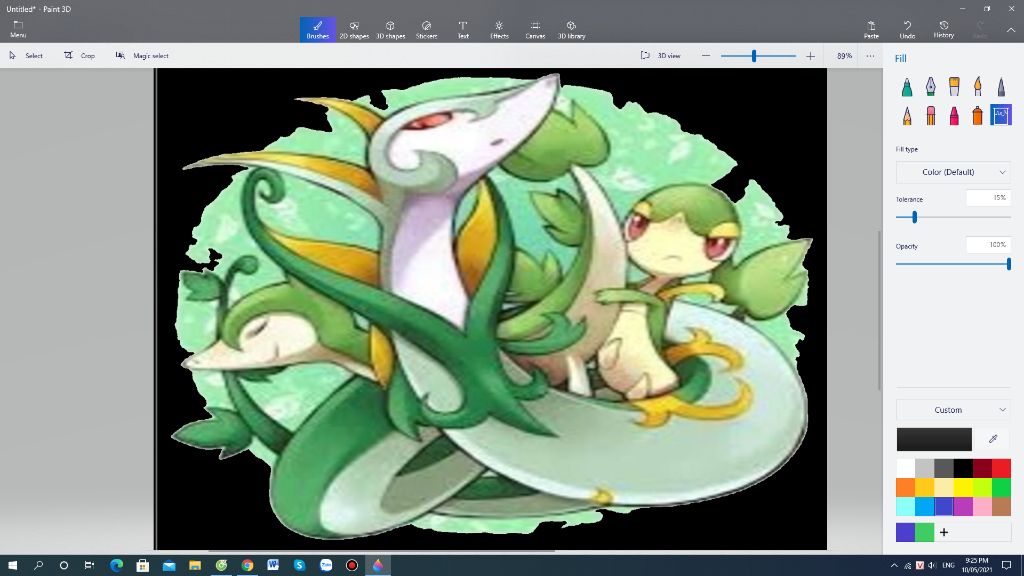The width and height of the screenshot is (1024, 576).
Task: Choose the bright green color swatch
Action: [1001, 487]
